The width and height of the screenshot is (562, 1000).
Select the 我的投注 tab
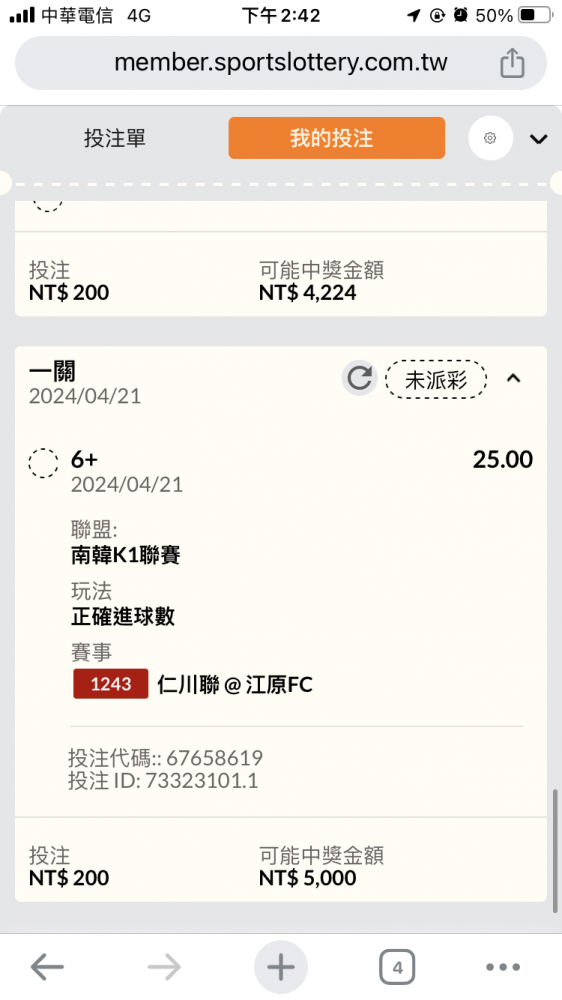[x=337, y=138]
